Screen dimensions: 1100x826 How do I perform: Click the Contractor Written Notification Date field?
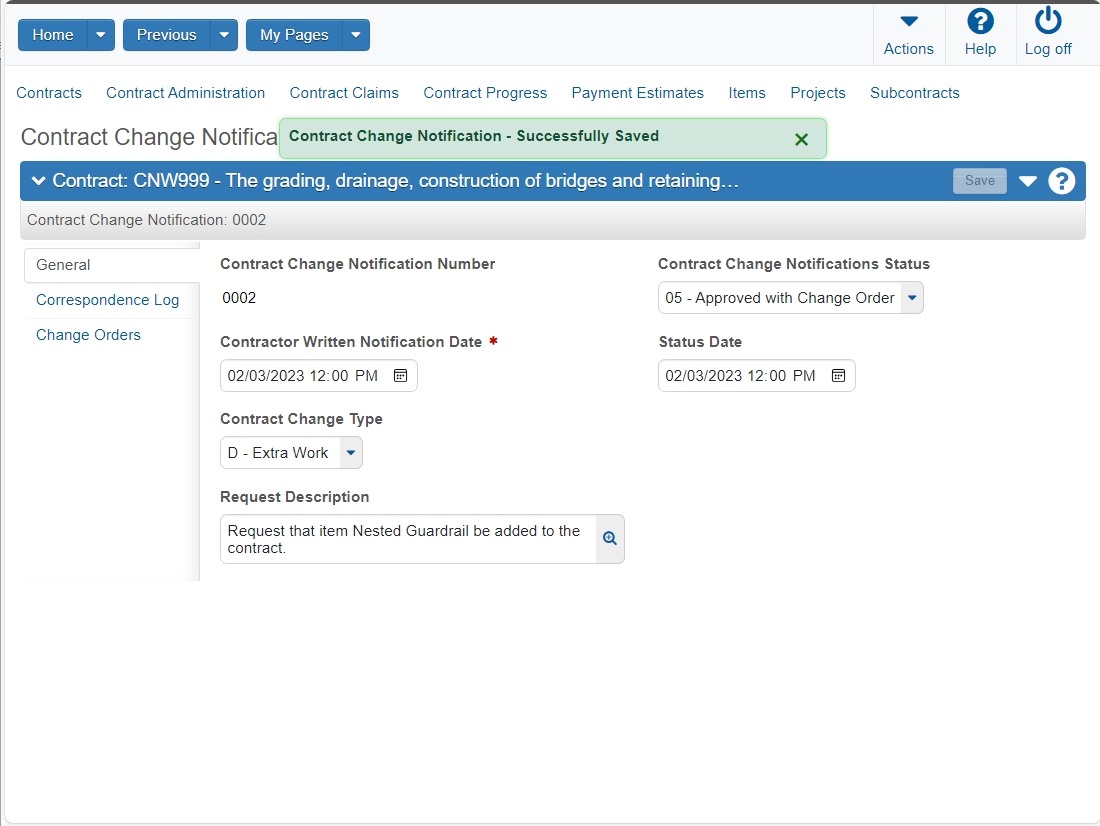point(318,375)
